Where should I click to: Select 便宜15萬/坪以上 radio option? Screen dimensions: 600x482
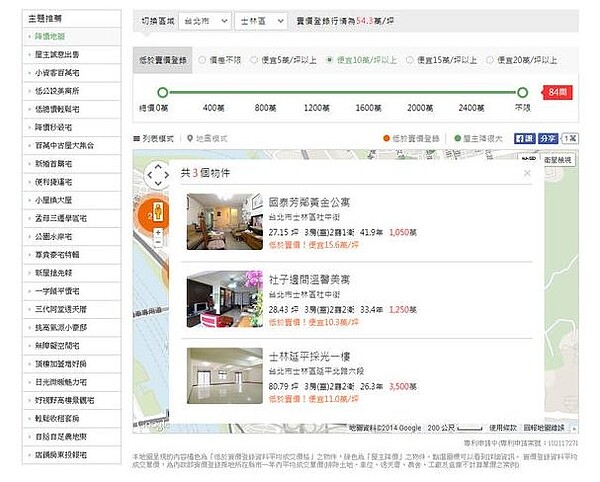(x=409, y=60)
